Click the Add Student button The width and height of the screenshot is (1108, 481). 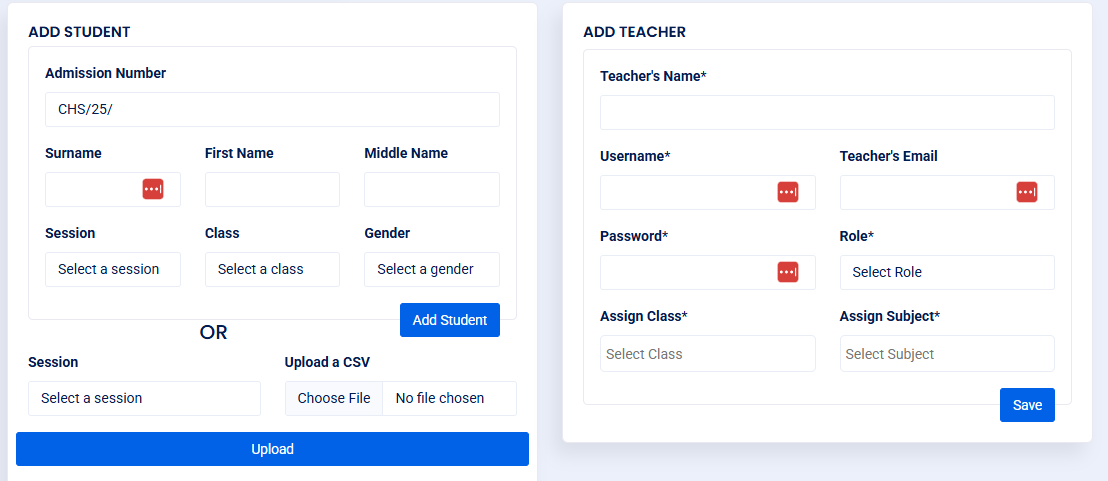449,320
